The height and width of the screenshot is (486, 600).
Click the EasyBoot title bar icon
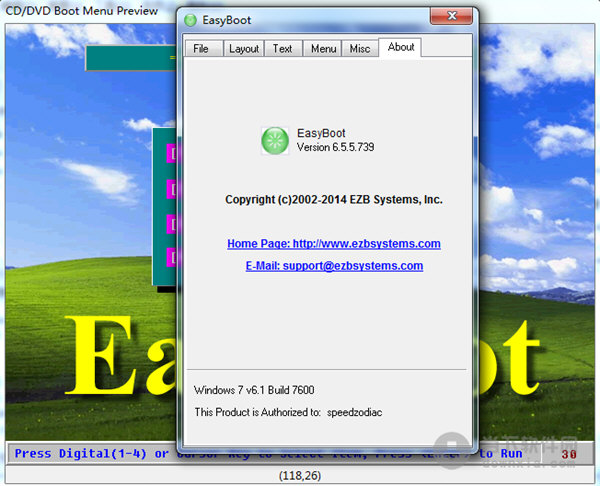190,19
